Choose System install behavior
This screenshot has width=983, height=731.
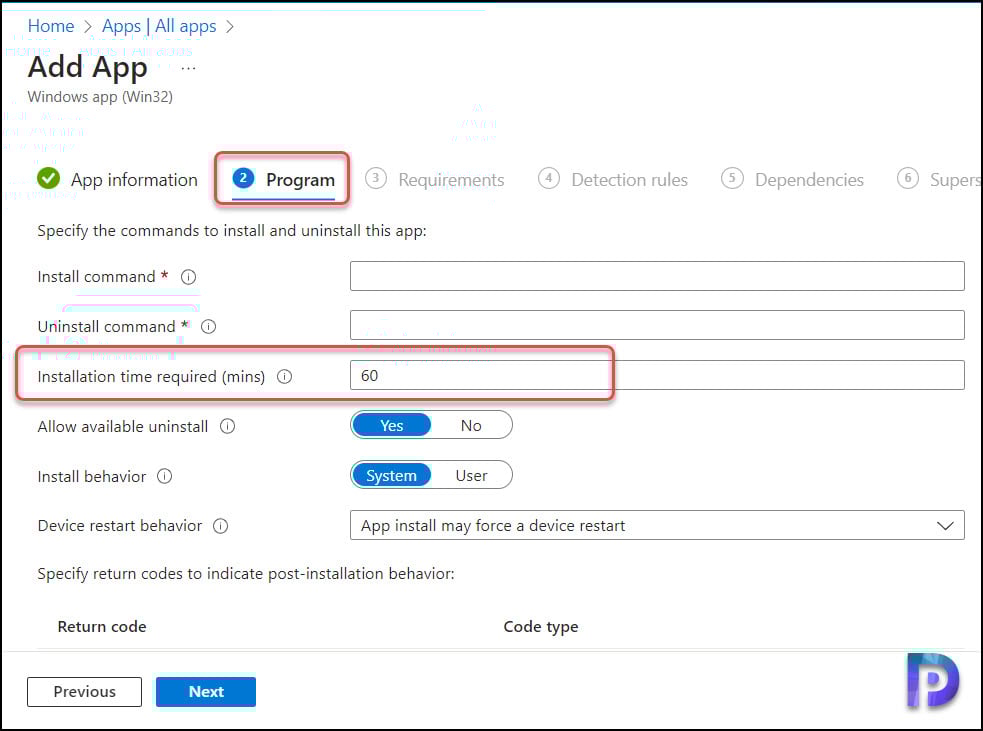(x=392, y=475)
